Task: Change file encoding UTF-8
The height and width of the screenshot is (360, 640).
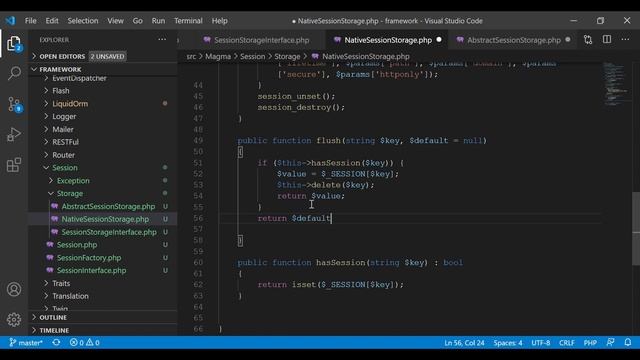Action: (x=540, y=343)
